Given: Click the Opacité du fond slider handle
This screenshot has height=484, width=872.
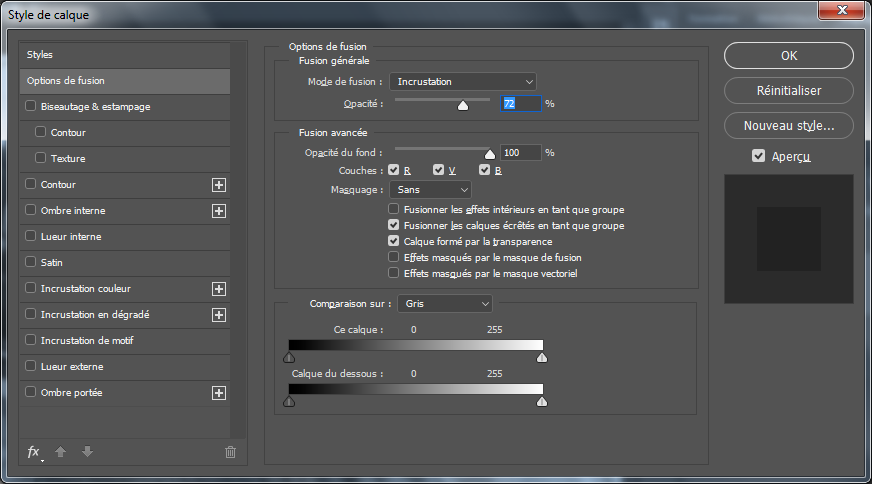Looking at the screenshot, I should click(x=489, y=154).
